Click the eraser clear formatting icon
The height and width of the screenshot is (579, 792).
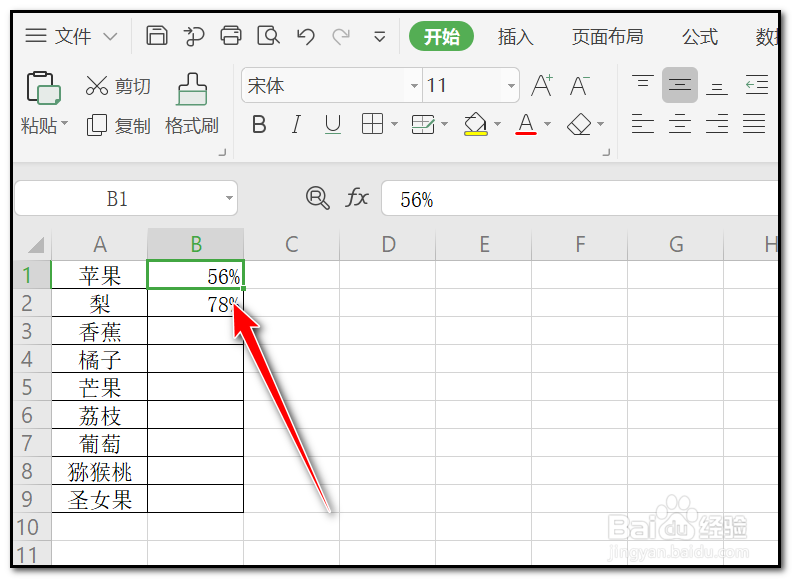[x=579, y=124]
